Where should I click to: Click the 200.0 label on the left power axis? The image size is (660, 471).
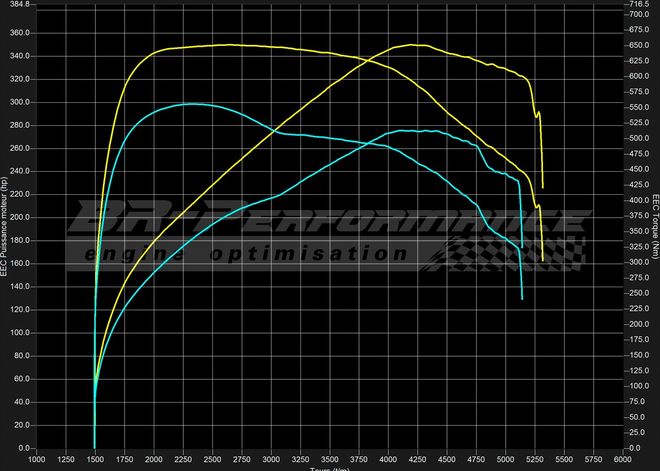[21, 217]
